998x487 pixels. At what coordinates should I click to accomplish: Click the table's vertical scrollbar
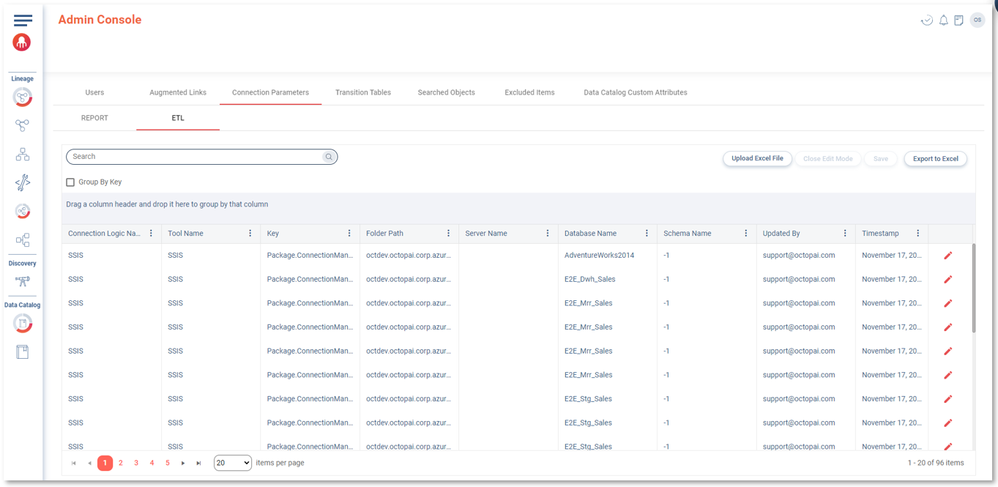pyautogui.click(x=975, y=290)
